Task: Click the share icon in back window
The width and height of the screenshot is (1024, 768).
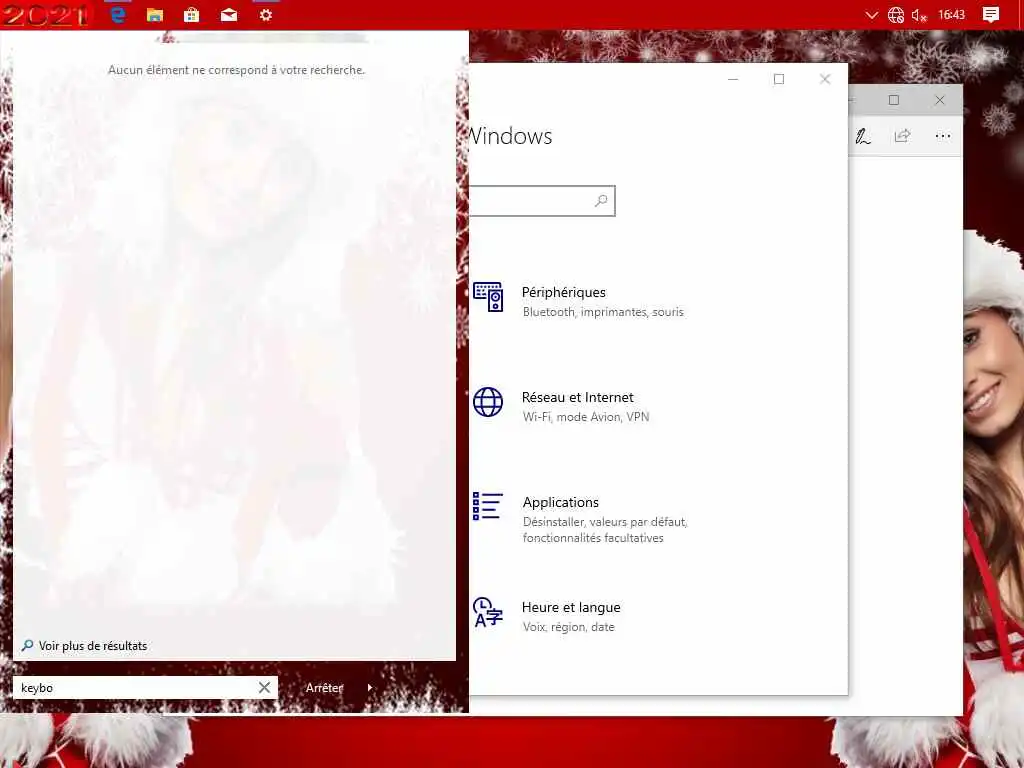Action: coord(902,136)
